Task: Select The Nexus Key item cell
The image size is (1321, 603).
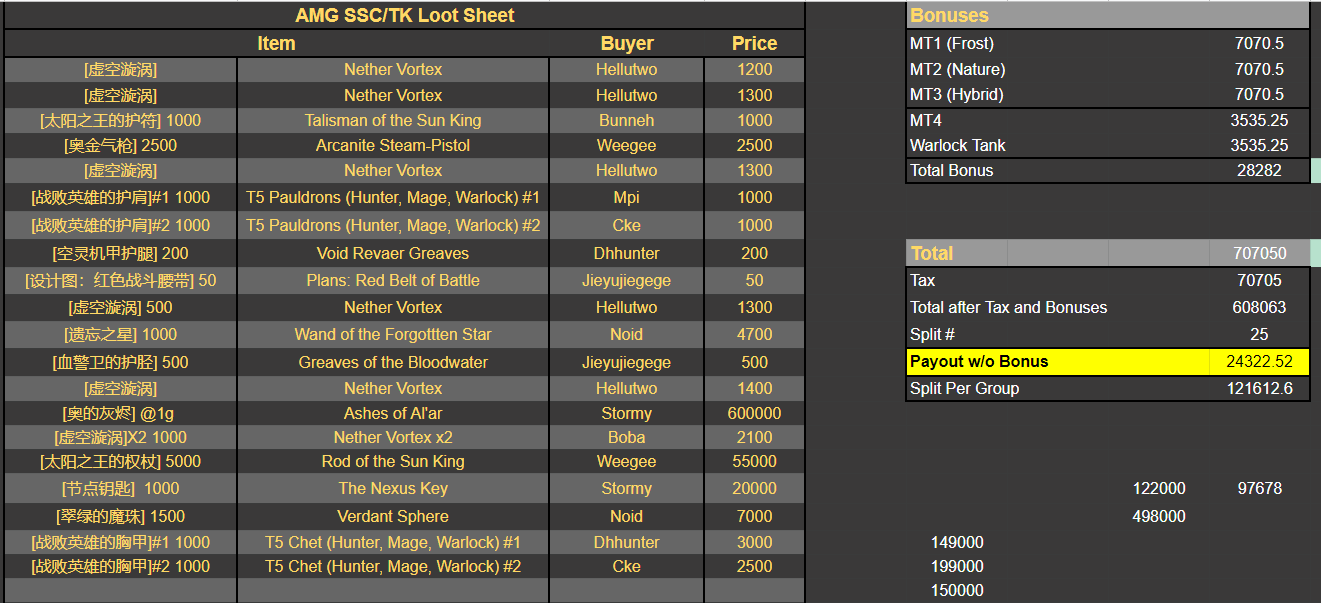Action: (393, 488)
